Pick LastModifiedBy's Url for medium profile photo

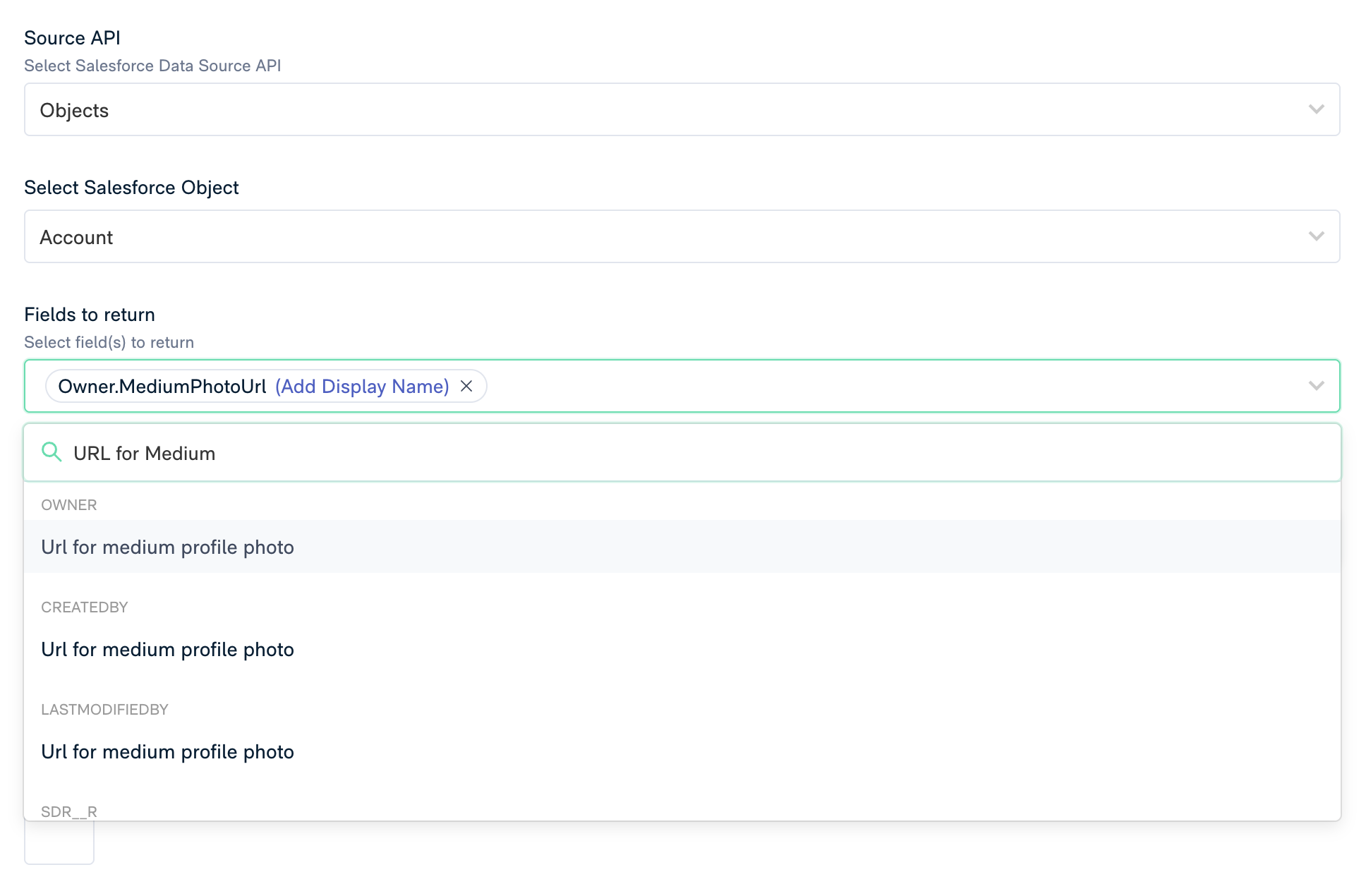click(x=167, y=751)
